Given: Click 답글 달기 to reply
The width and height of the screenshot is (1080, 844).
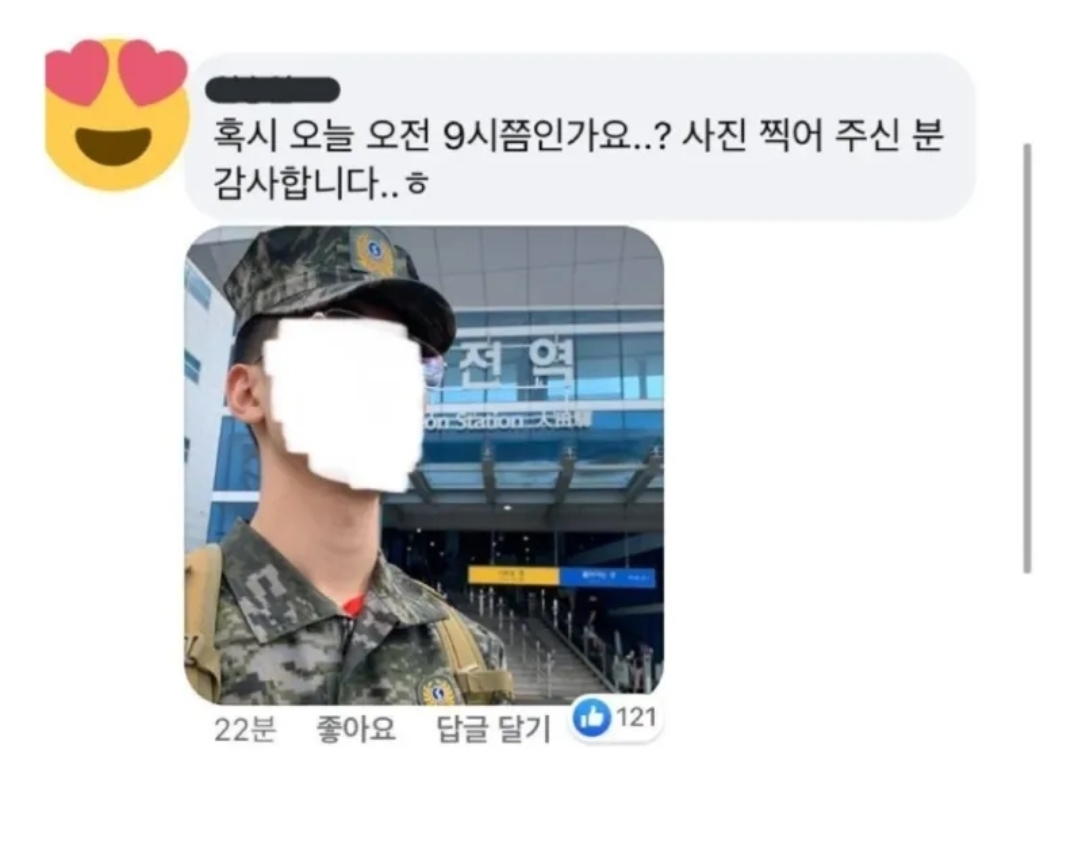Looking at the screenshot, I should pyautogui.click(x=493, y=729).
